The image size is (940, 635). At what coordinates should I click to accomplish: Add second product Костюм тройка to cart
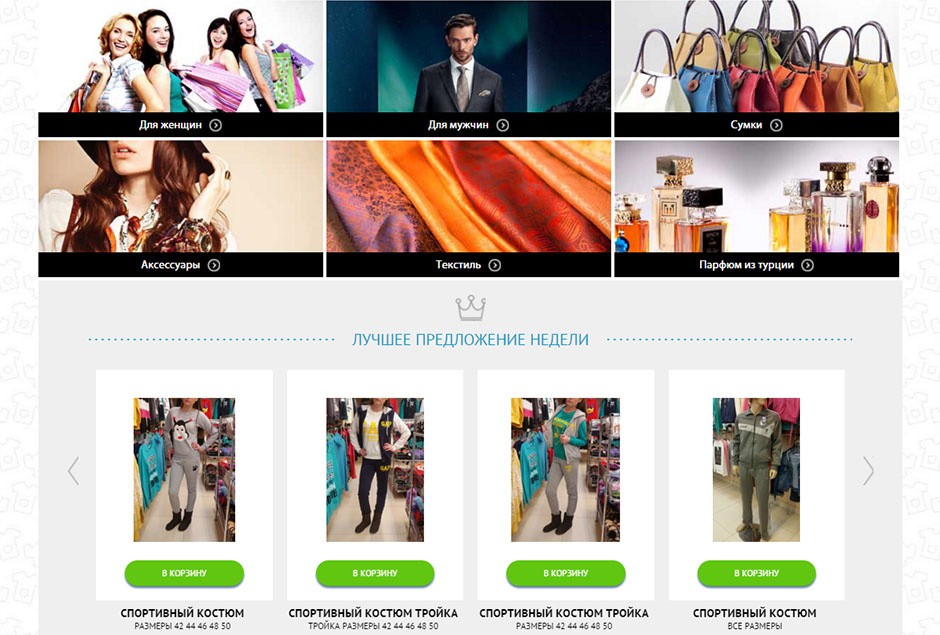pos(375,573)
